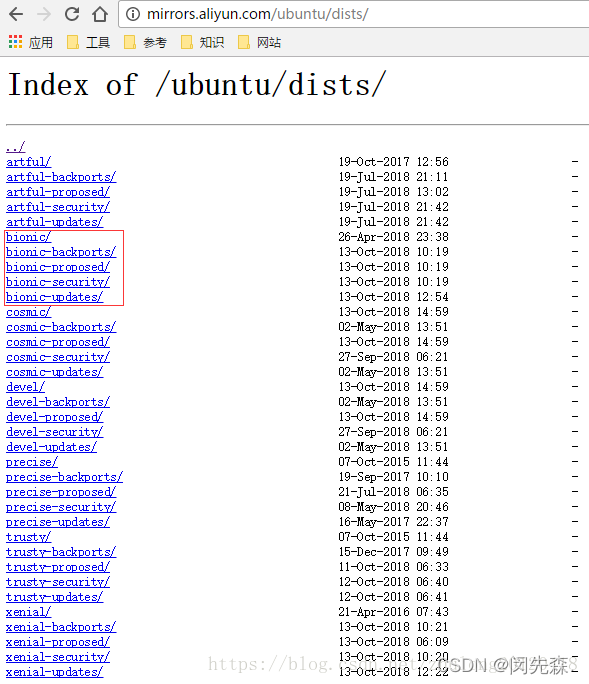Open cosmic-security/ directory link
Image resolution: width=589 pixels, height=684 pixels.
(x=58, y=357)
